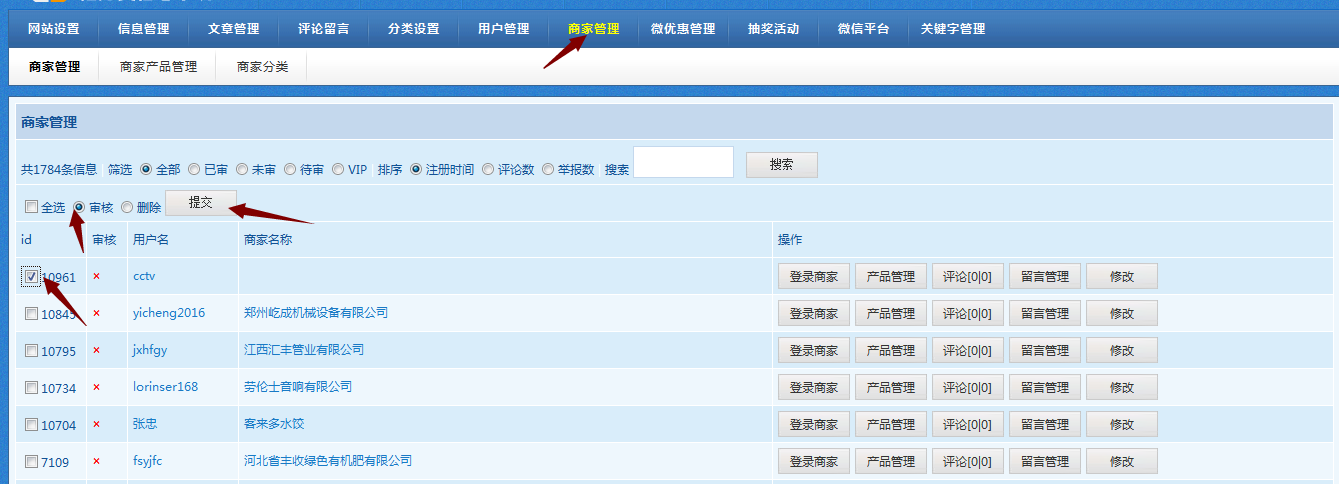The height and width of the screenshot is (484, 1339).
Task: Sort by 评论数 radio button
Action: click(x=488, y=169)
